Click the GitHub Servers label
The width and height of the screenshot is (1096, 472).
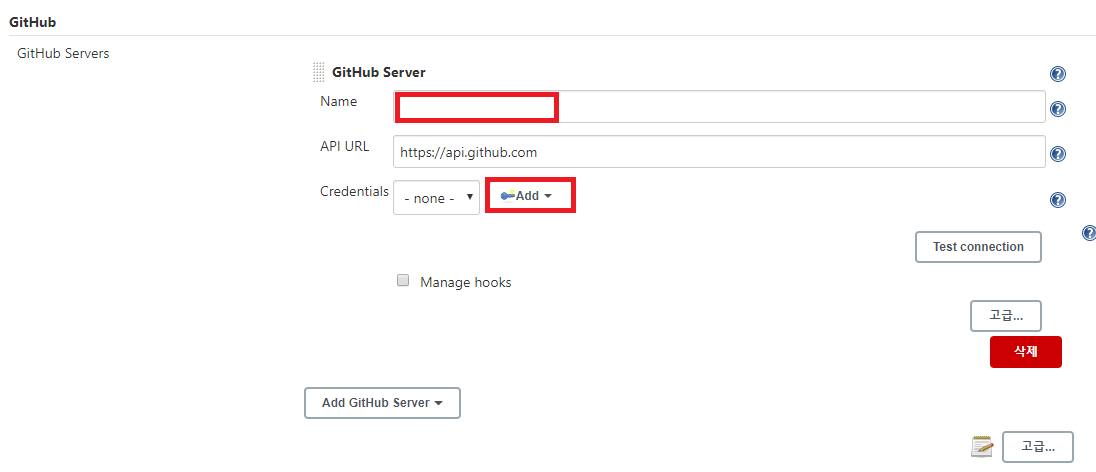pyautogui.click(x=63, y=53)
